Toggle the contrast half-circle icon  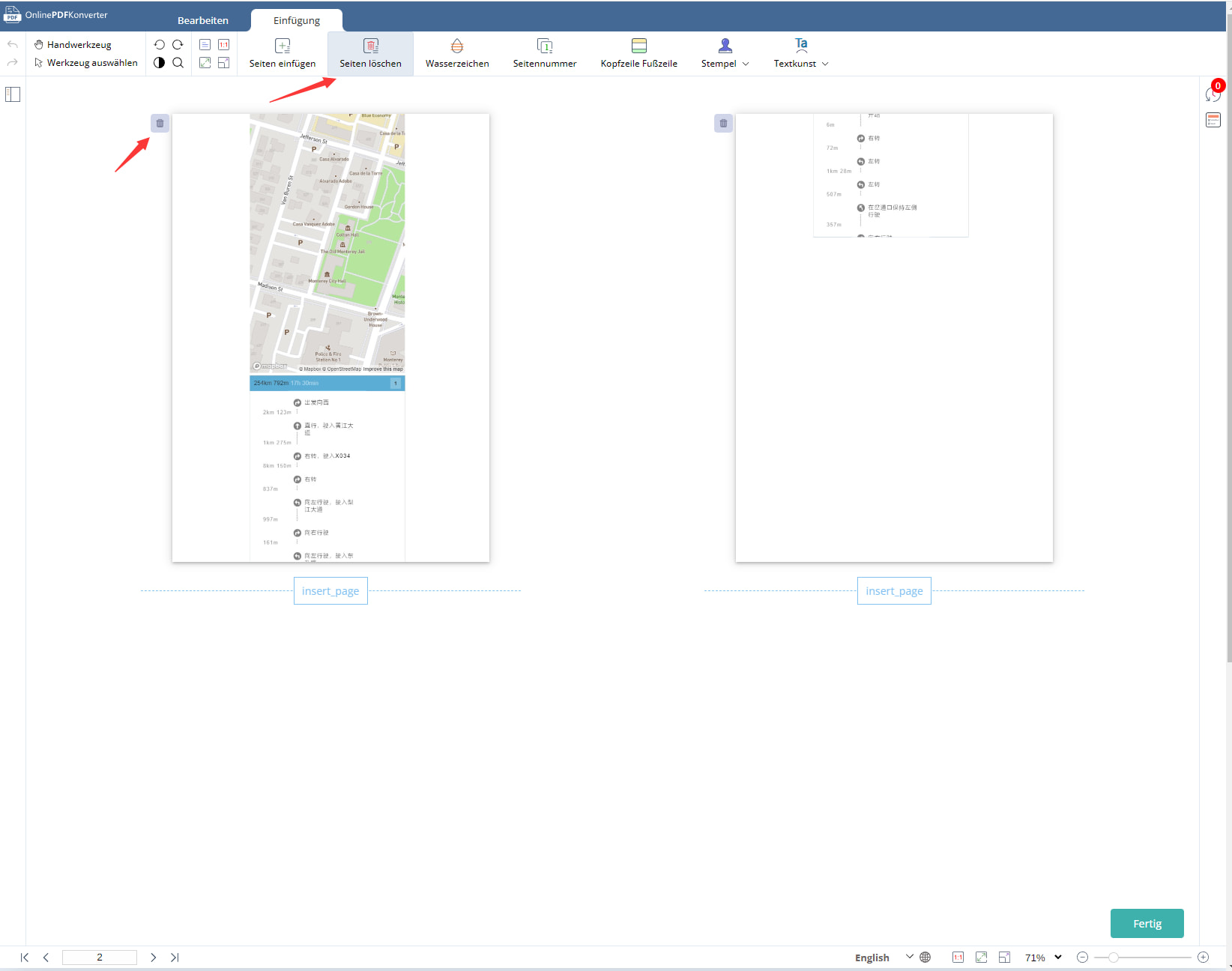tap(160, 63)
